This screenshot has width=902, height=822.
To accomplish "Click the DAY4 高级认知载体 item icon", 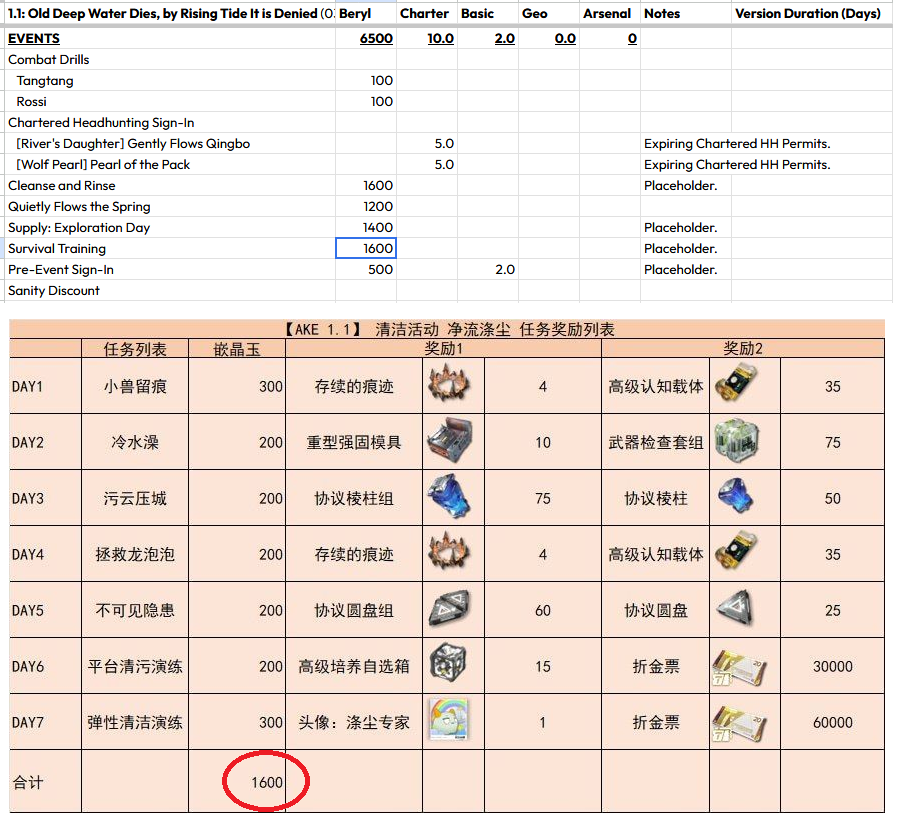I will pyautogui.click(x=736, y=552).
